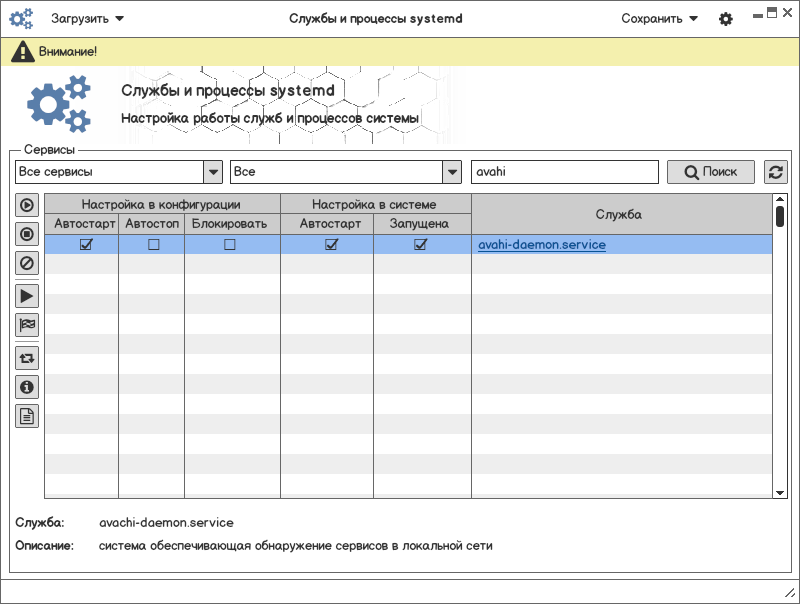Viewport: 800px width, 604px height.
Task: Open settings via the top gear icon
Action: (x=726, y=19)
